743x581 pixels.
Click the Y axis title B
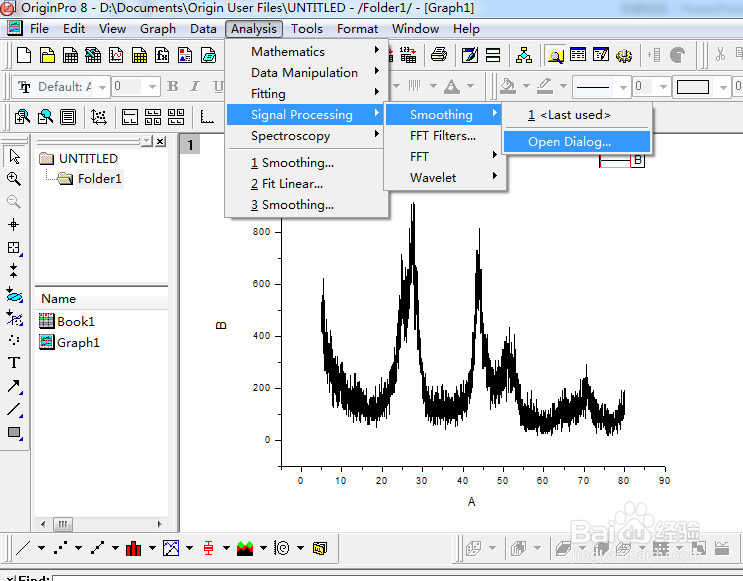click(221, 326)
